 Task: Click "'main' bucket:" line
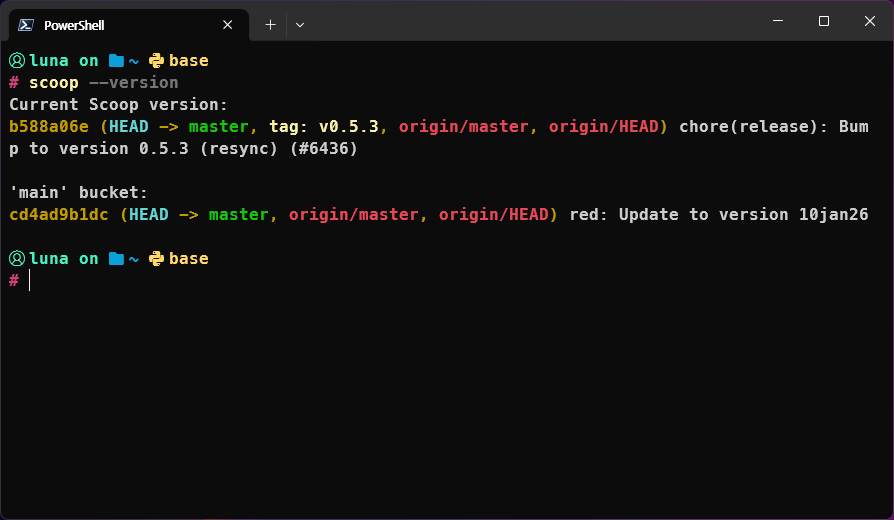click(x=79, y=193)
